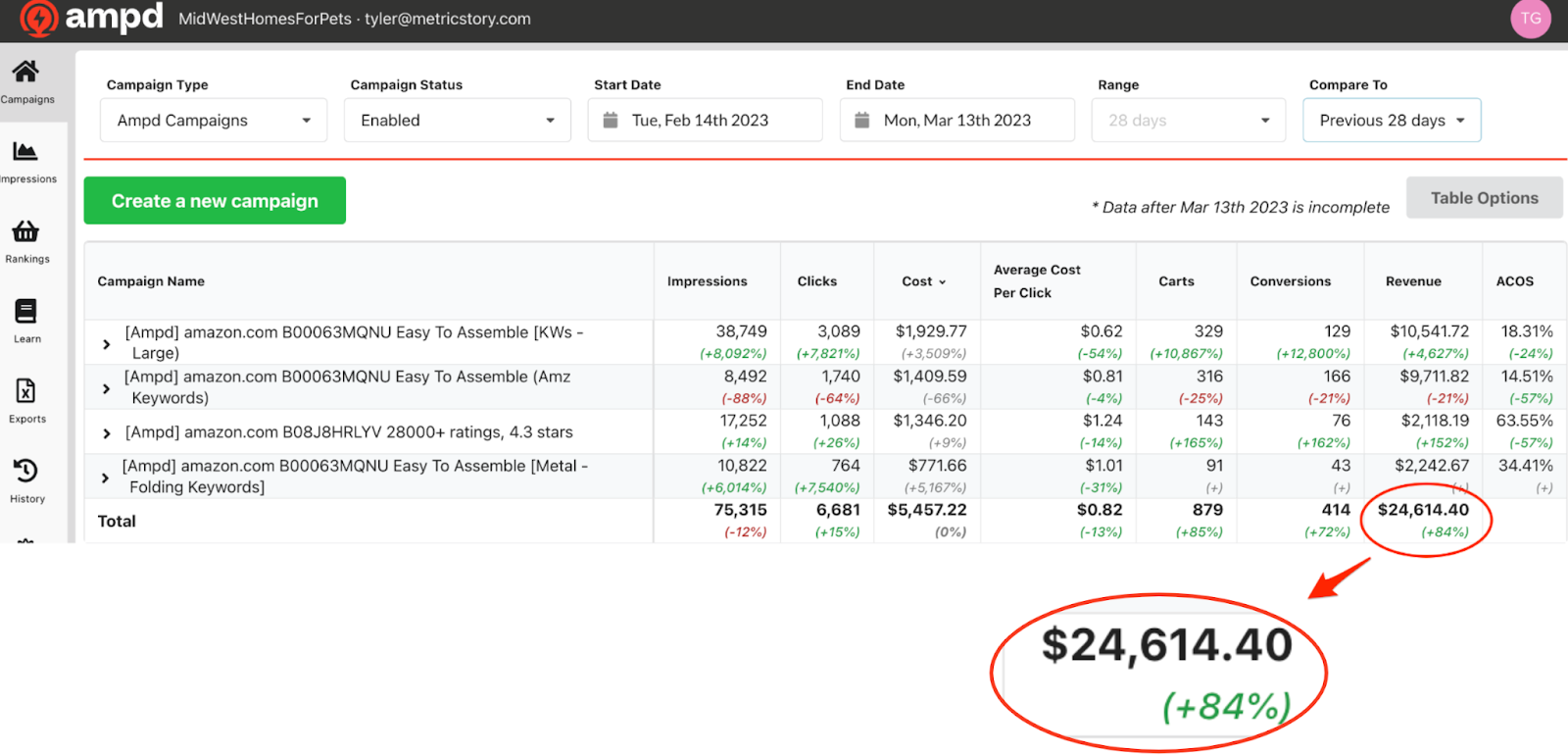Click the revenue value $2,118.19

pyautogui.click(x=1436, y=421)
